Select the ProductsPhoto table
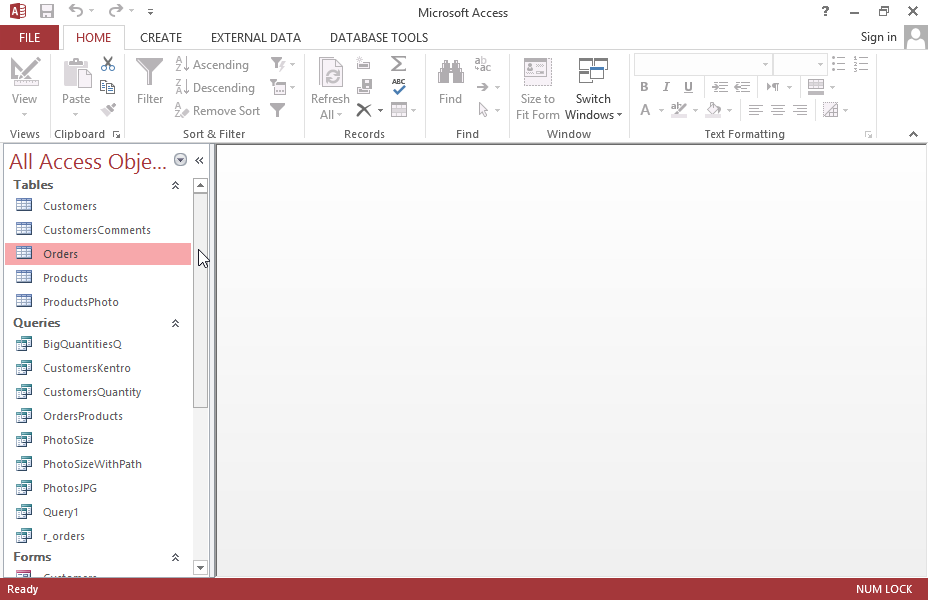 (98, 302)
